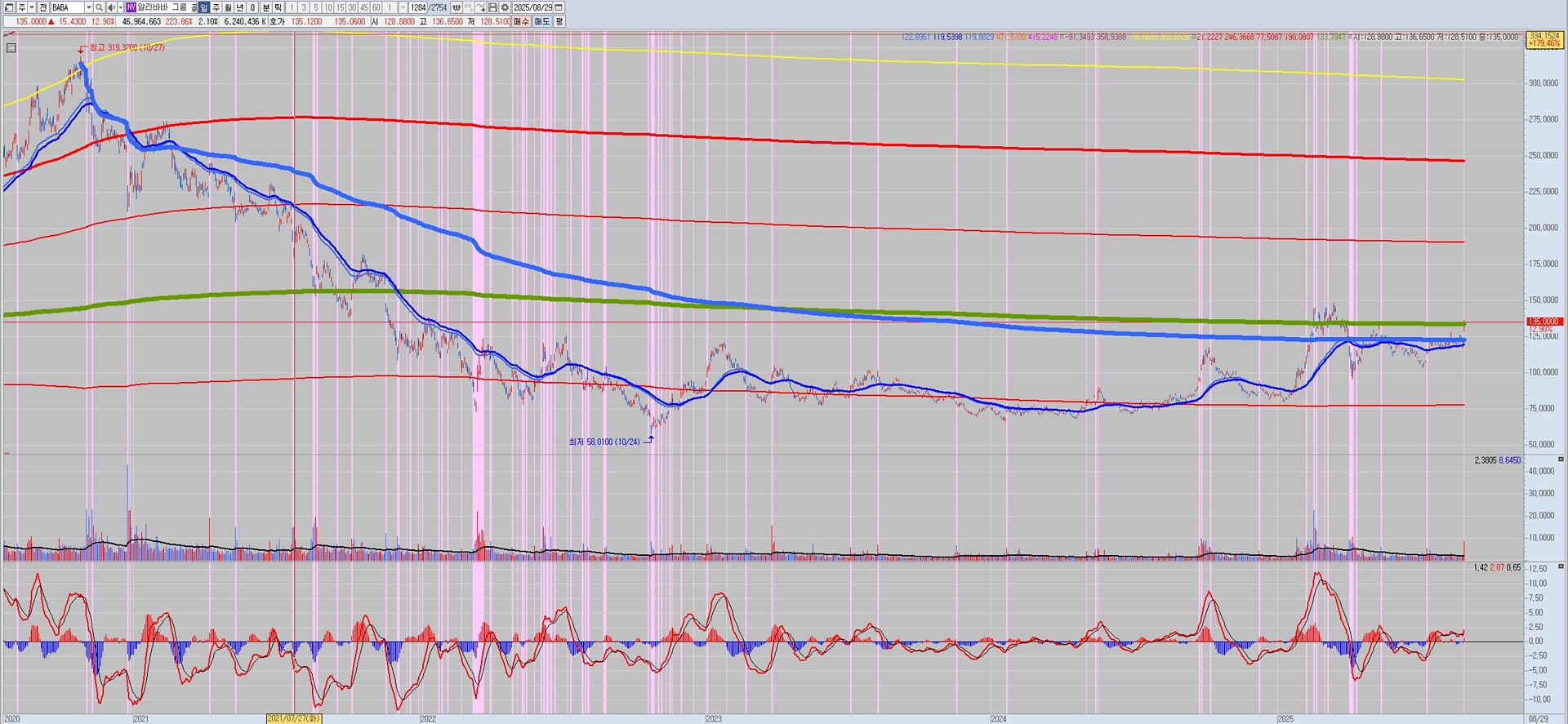This screenshot has width=1568, height=724.
Task: Select the 3 interval button
Action: [304, 7]
